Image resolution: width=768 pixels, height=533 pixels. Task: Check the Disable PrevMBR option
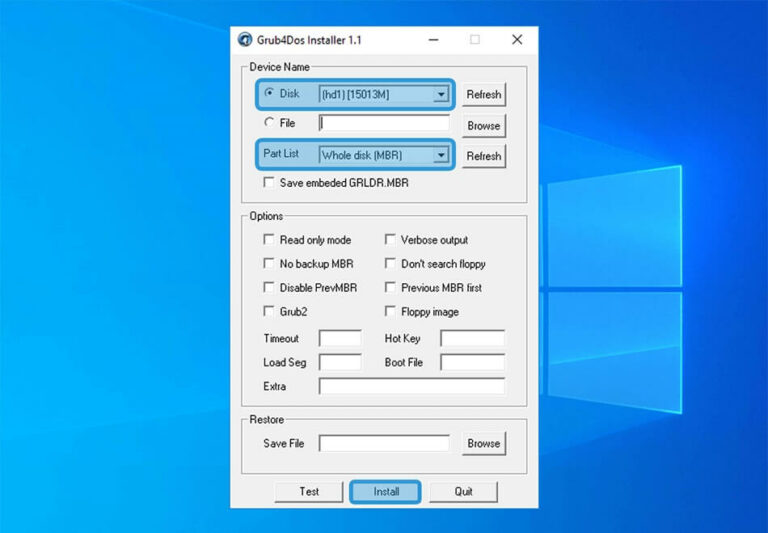(x=268, y=287)
